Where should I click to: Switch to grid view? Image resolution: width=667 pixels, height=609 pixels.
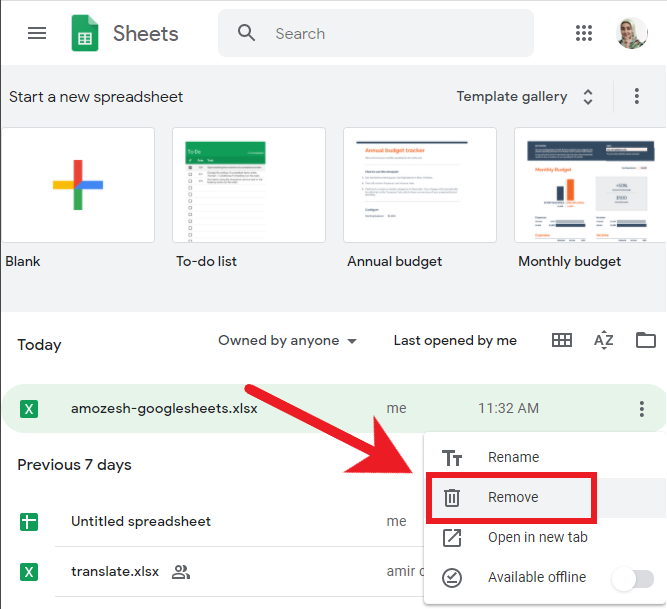[562, 340]
